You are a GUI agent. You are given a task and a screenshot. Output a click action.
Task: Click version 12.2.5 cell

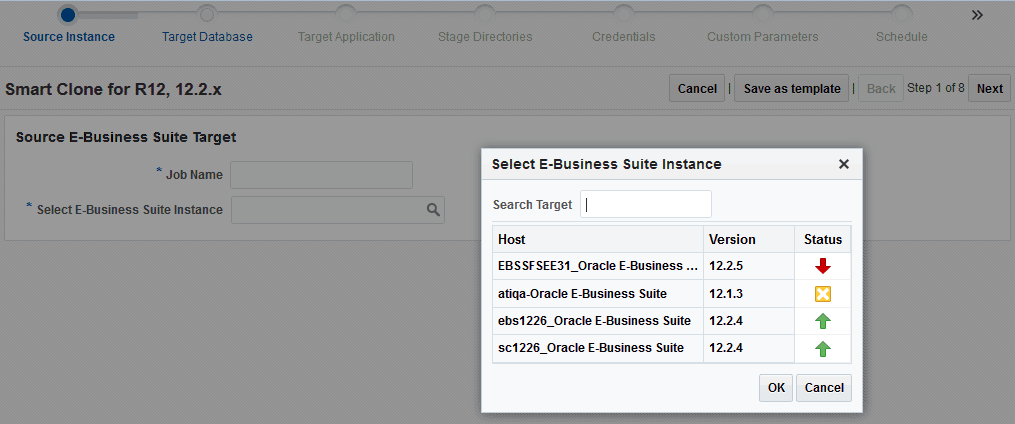point(749,266)
